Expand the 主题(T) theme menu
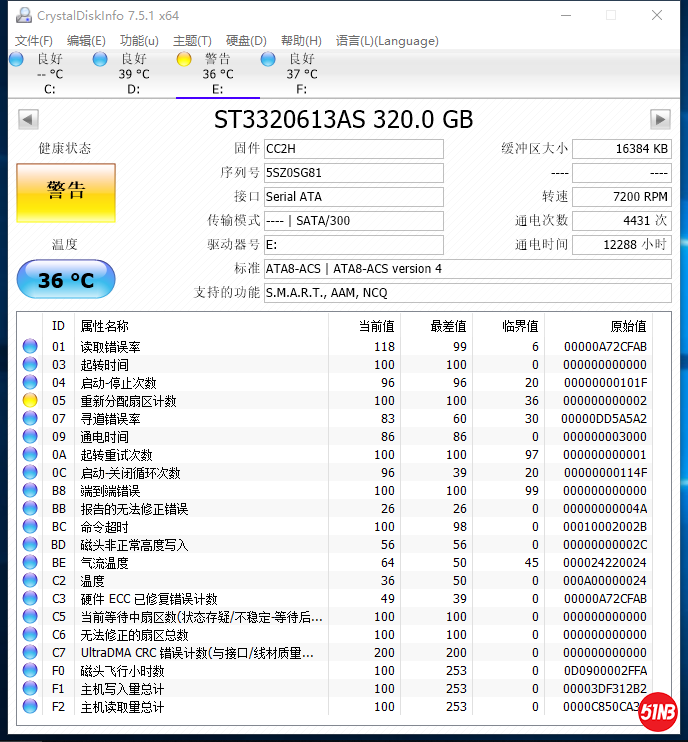Screen dimensions: 688x742 pyautogui.click(x=192, y=41)
